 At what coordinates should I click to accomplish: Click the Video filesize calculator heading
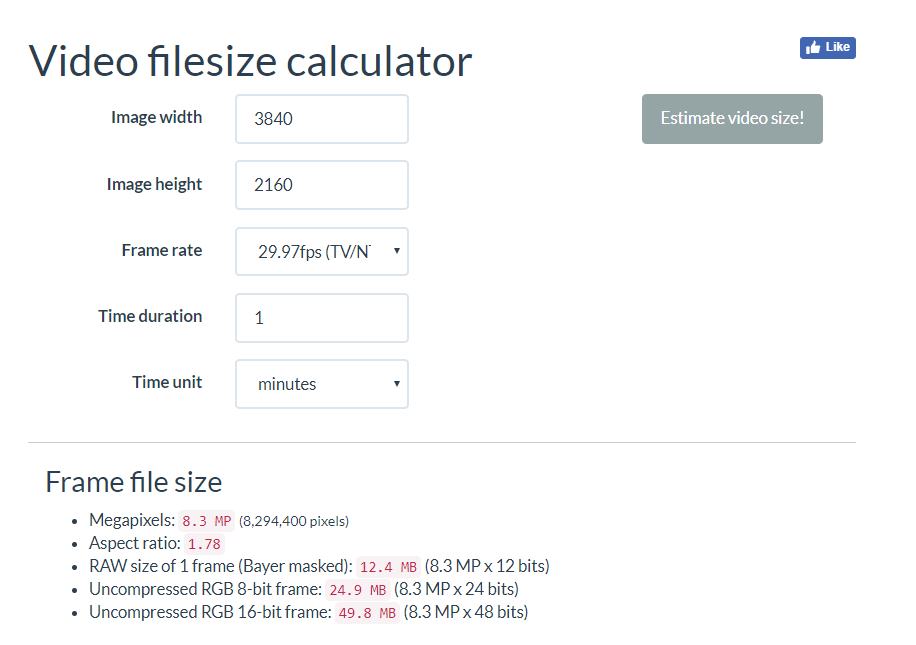250,61
